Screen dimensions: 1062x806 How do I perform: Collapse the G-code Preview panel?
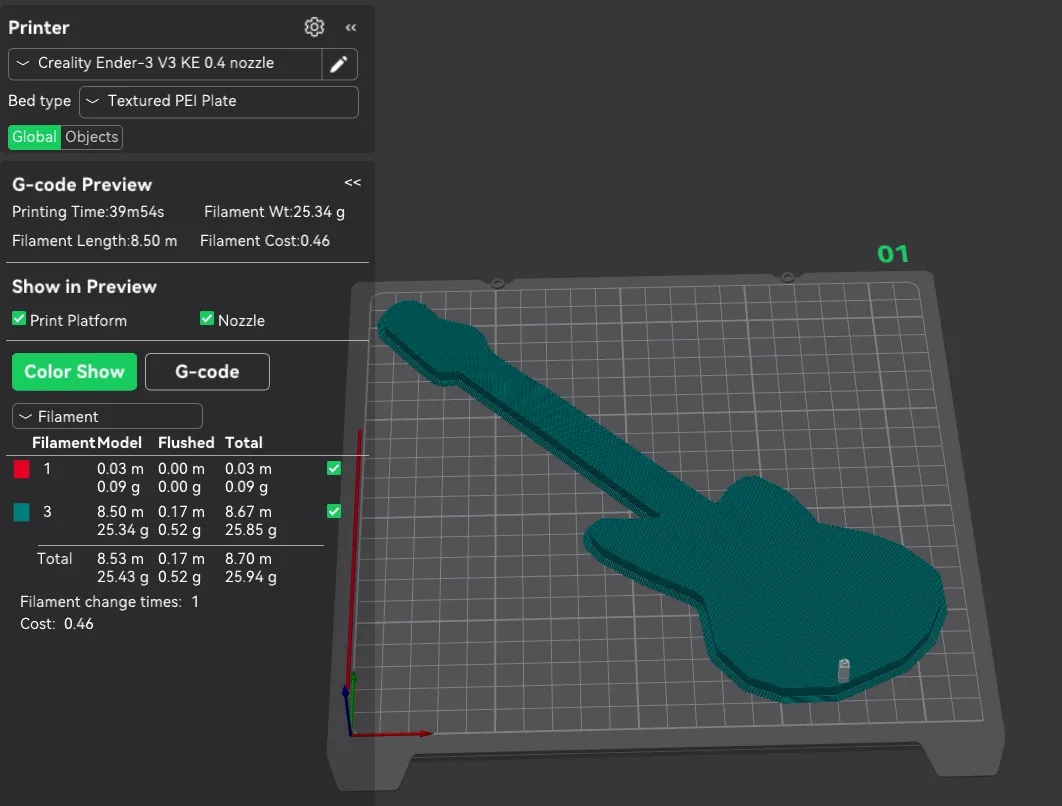(x=352, y=183)
